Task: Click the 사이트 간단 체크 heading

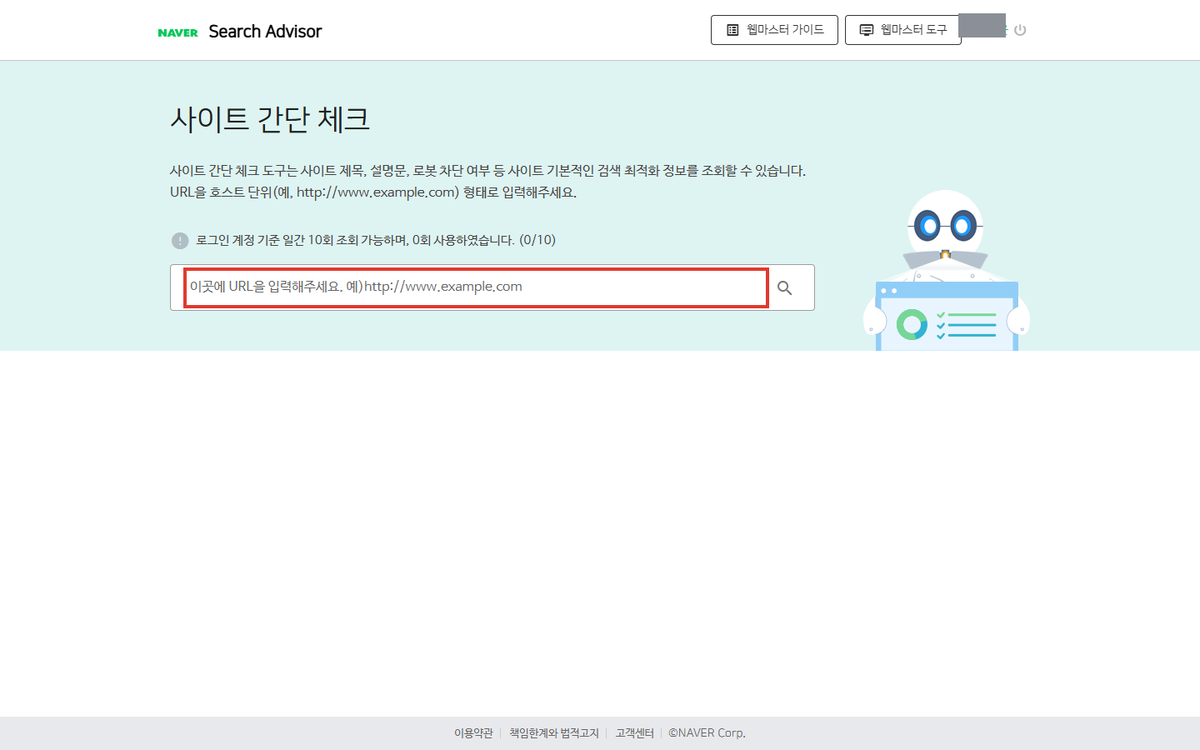Action: pyautogui.click(x=270, y=120)
